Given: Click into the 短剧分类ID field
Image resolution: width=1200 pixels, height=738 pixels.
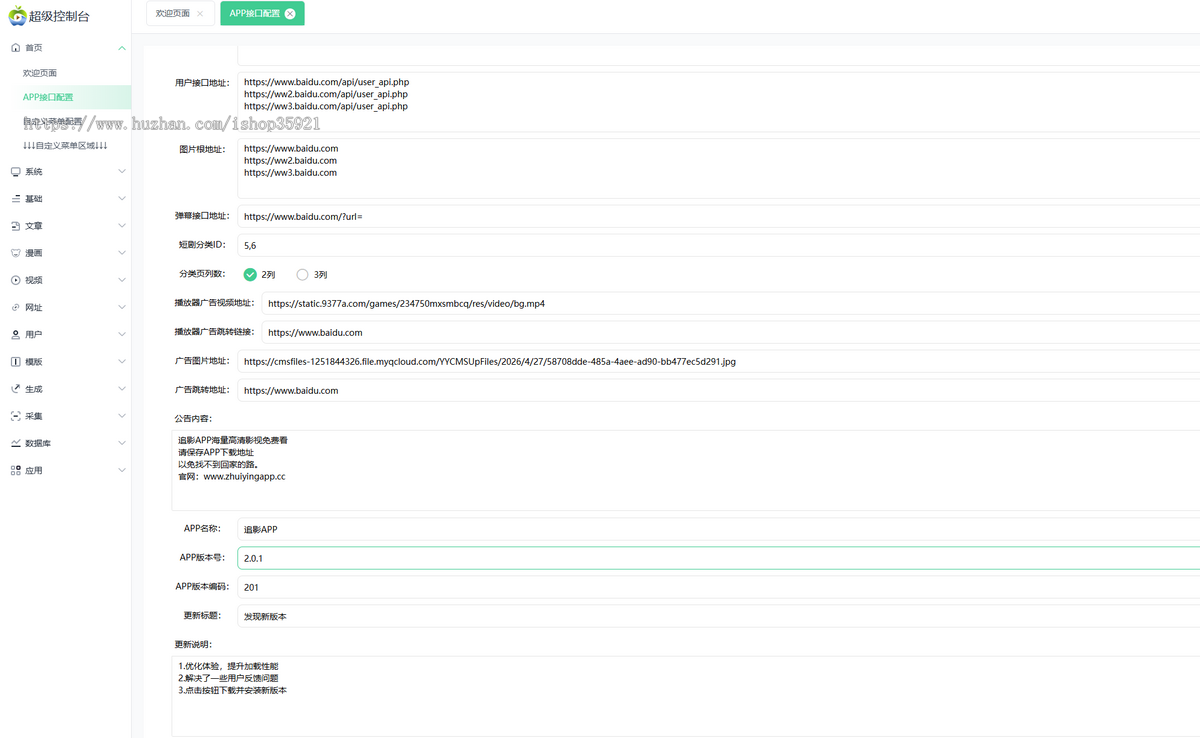Looking at the screenshot, I should [718, 245].
